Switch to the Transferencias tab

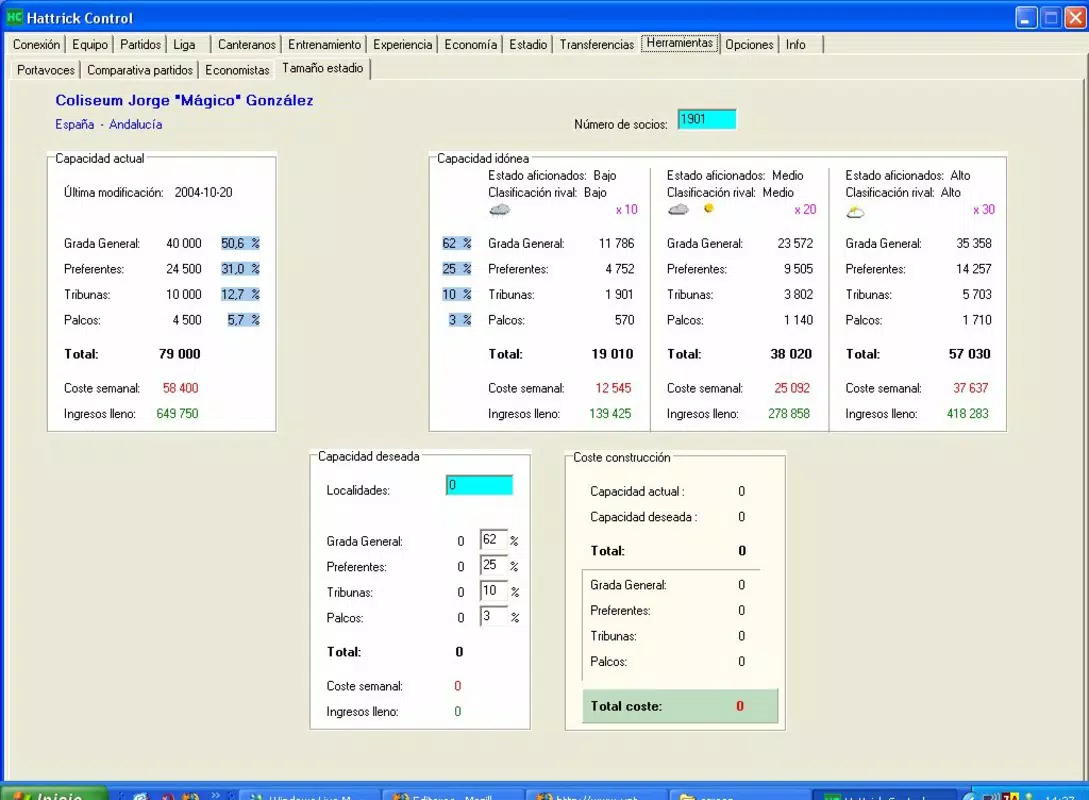tap(597, 44)
